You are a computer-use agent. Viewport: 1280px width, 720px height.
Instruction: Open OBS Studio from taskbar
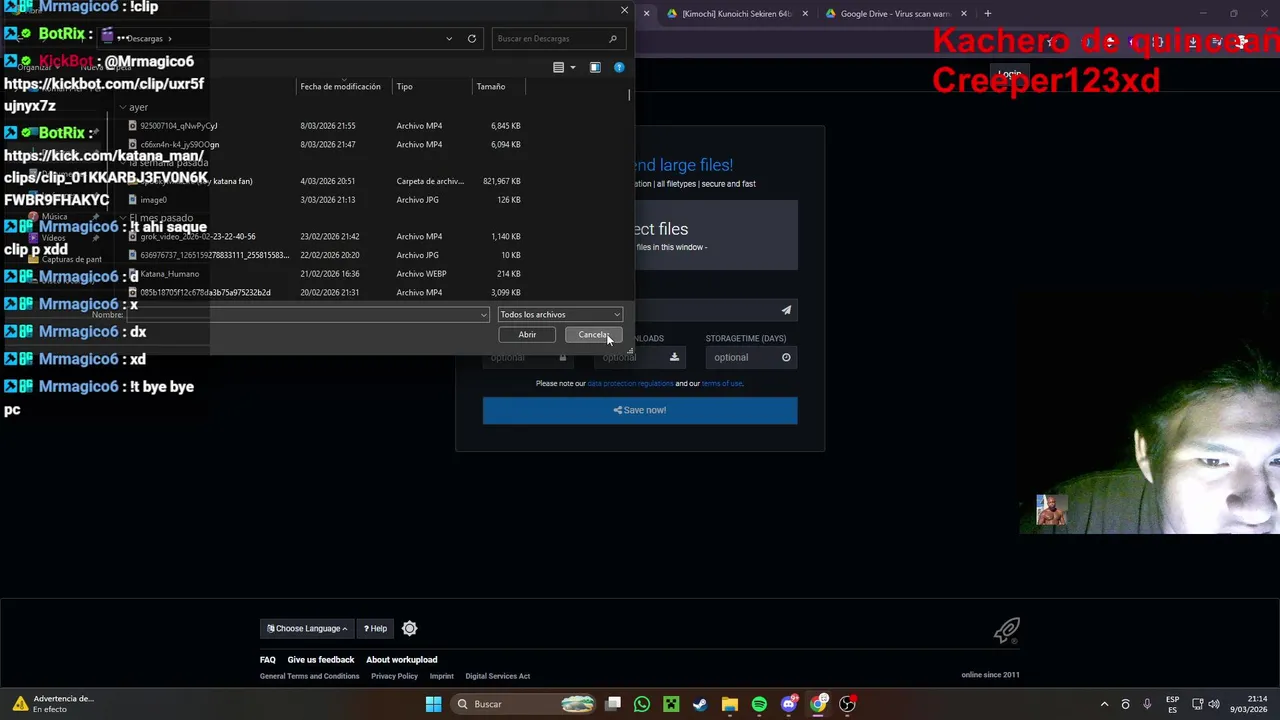pyautogui.click(x=847, y=704)
